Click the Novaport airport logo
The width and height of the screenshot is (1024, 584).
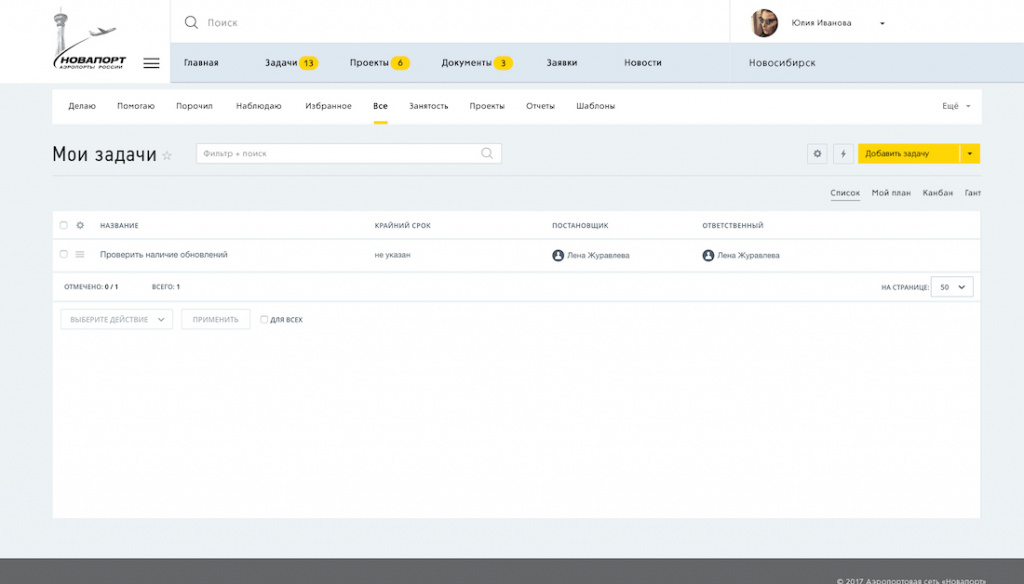[90, 42]
